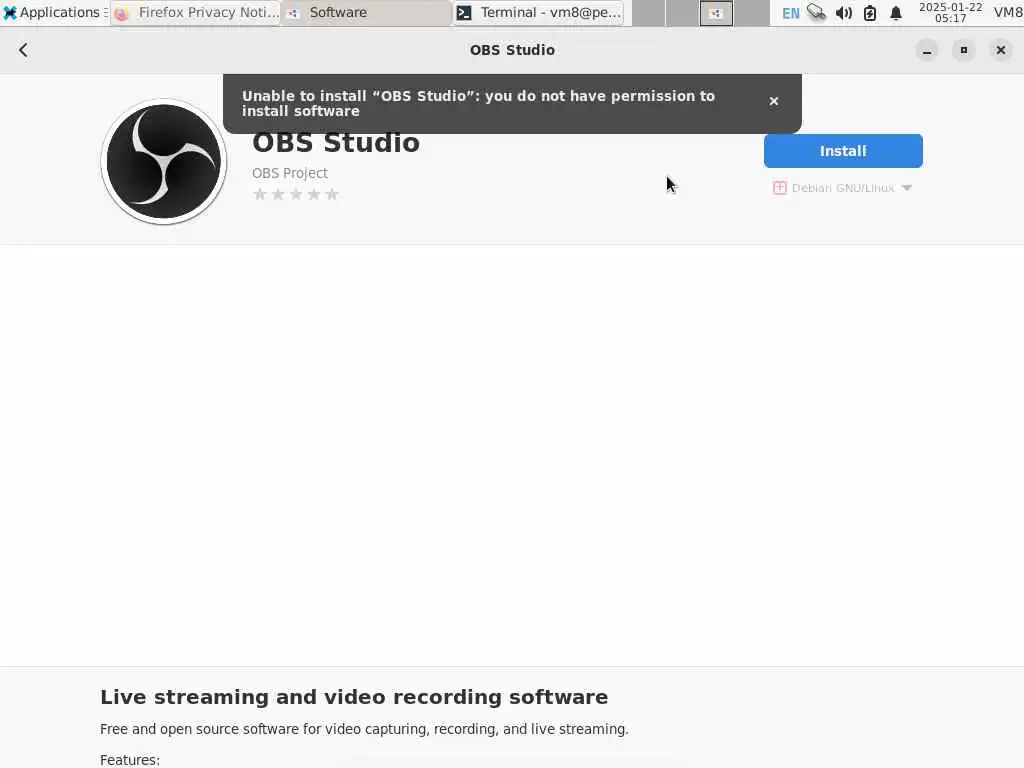Image resolution: width=1024 pixels, height=768 pixels.
Task: Open the network connection tray icon
Action: click(816, 12)
